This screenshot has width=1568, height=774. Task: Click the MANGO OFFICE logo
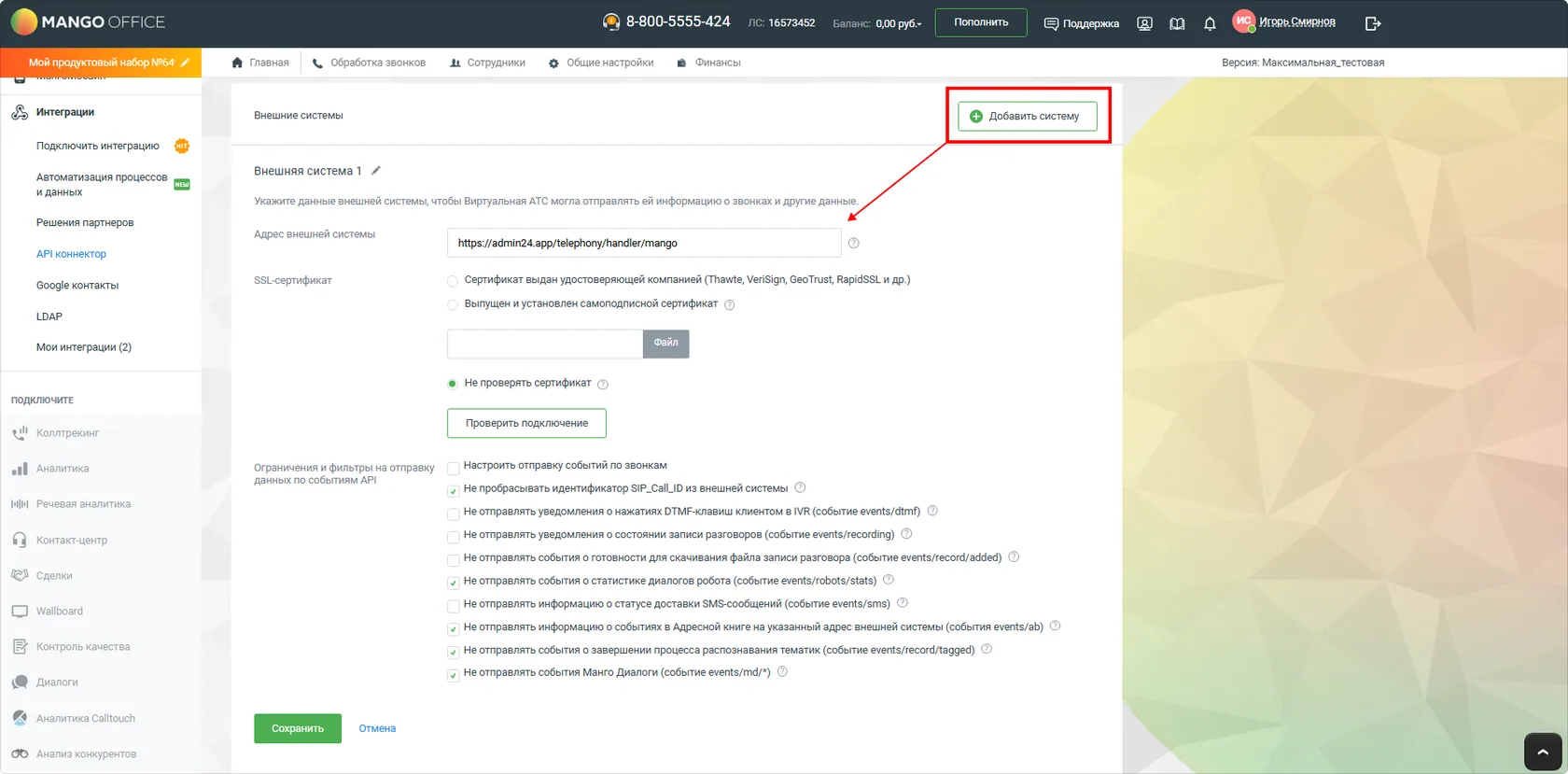click(x=88, y=21)
